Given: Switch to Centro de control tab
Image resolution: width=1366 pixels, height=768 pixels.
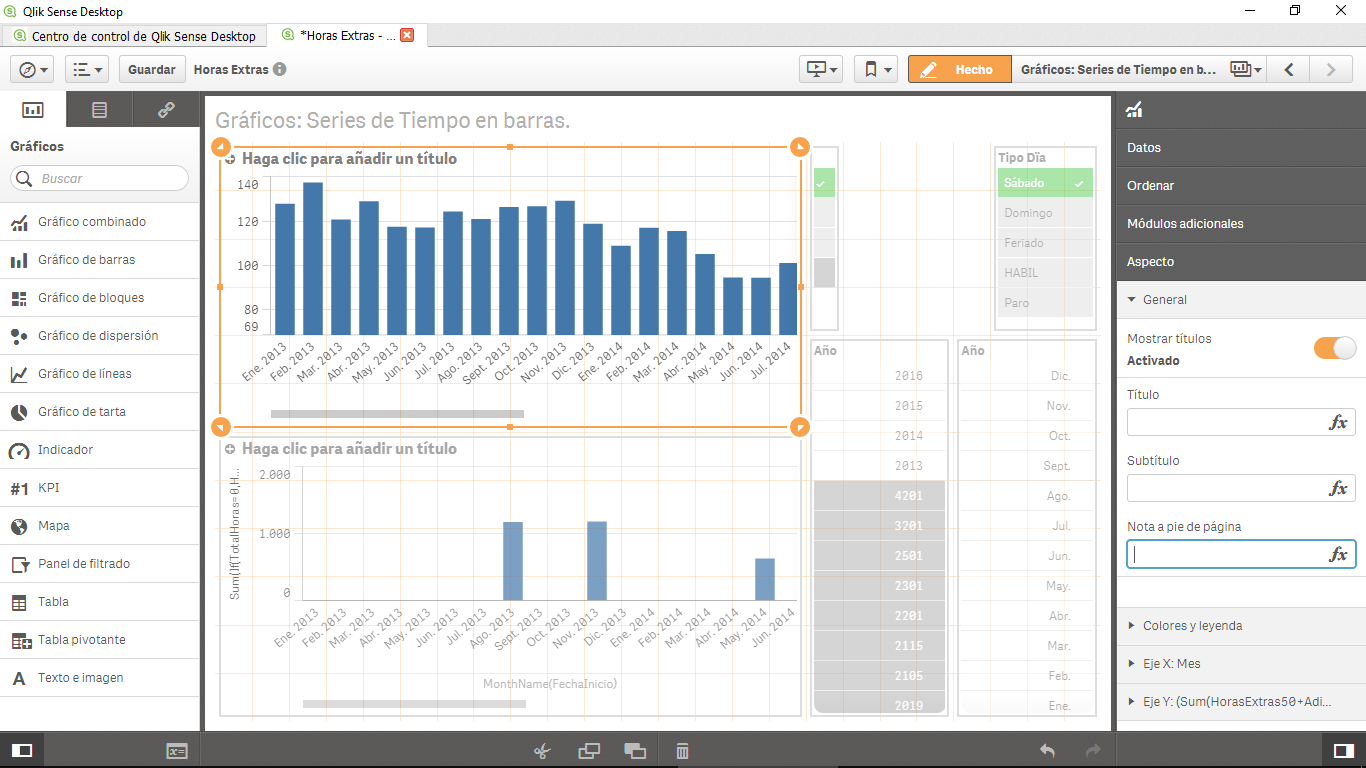Looking at the screenshot, I should tap(136, 36).
